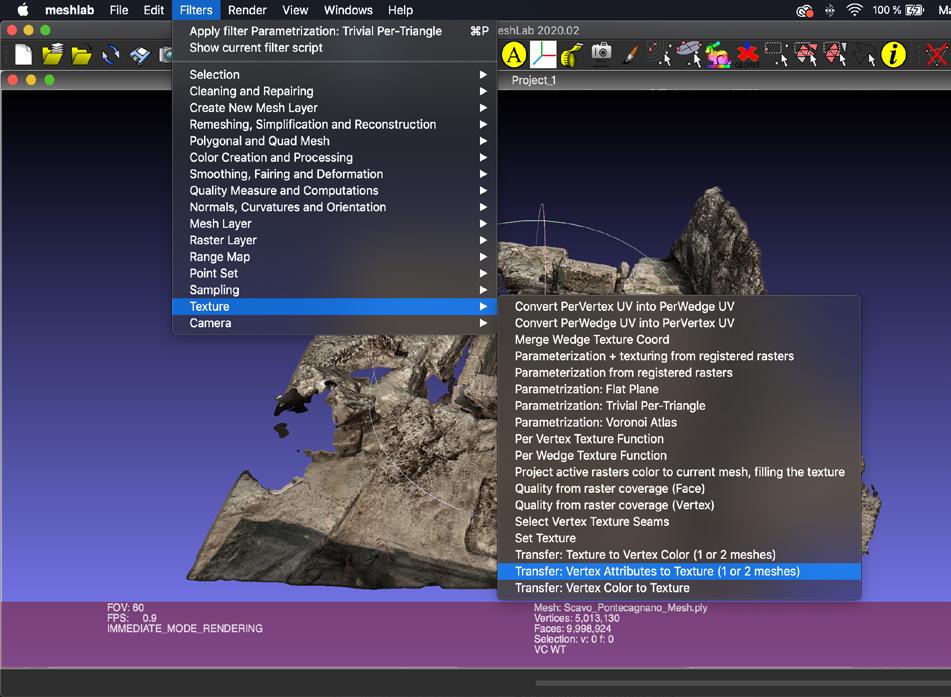Select the paintbrush painting tool
The image size is (951, 697).
click(630, 55)
